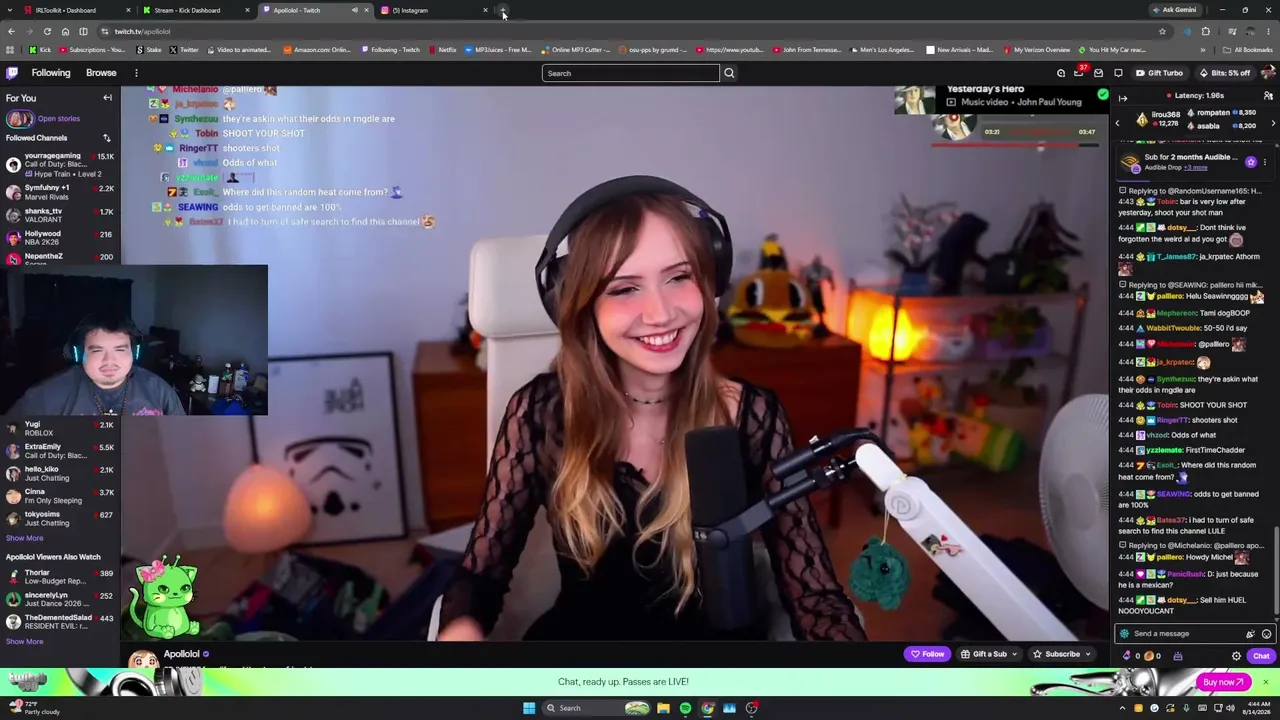Open the Kick bookmark
Viewport: 1280px width, 720px height.
pyautogui.click(x=40, y=49)
